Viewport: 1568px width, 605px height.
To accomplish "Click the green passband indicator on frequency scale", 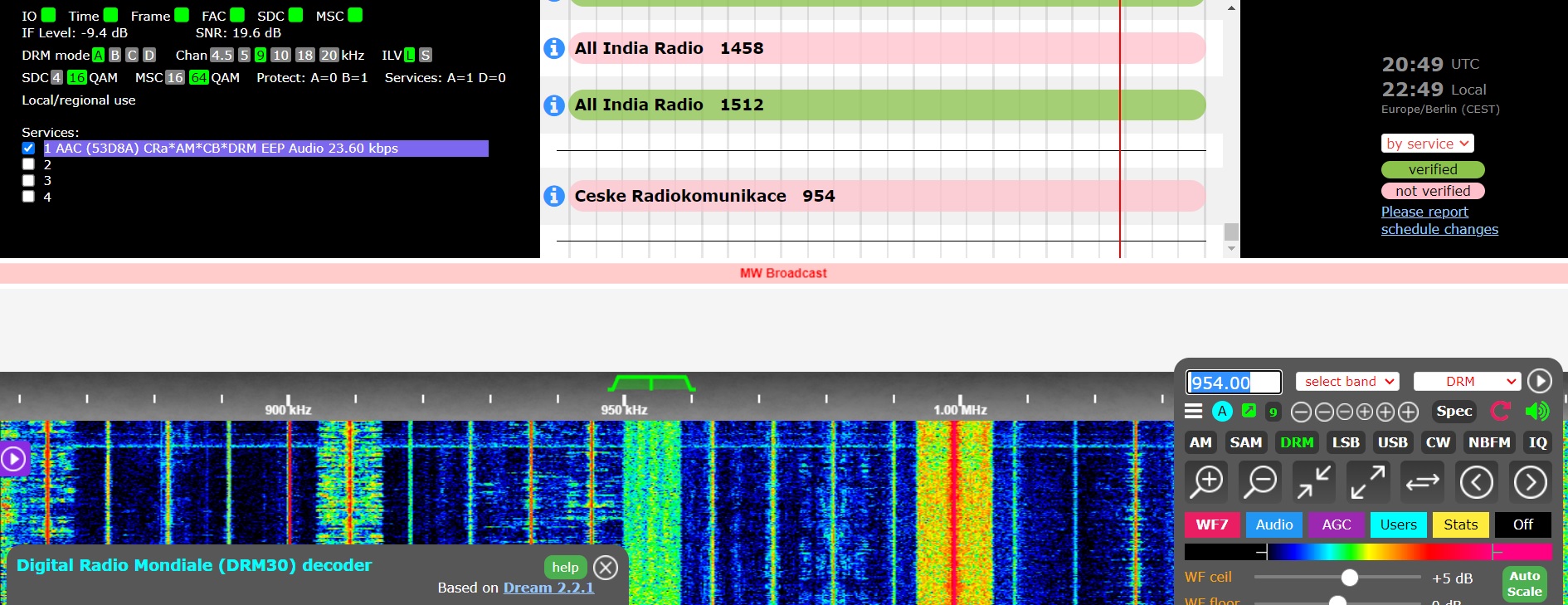I will click(651, 383).
